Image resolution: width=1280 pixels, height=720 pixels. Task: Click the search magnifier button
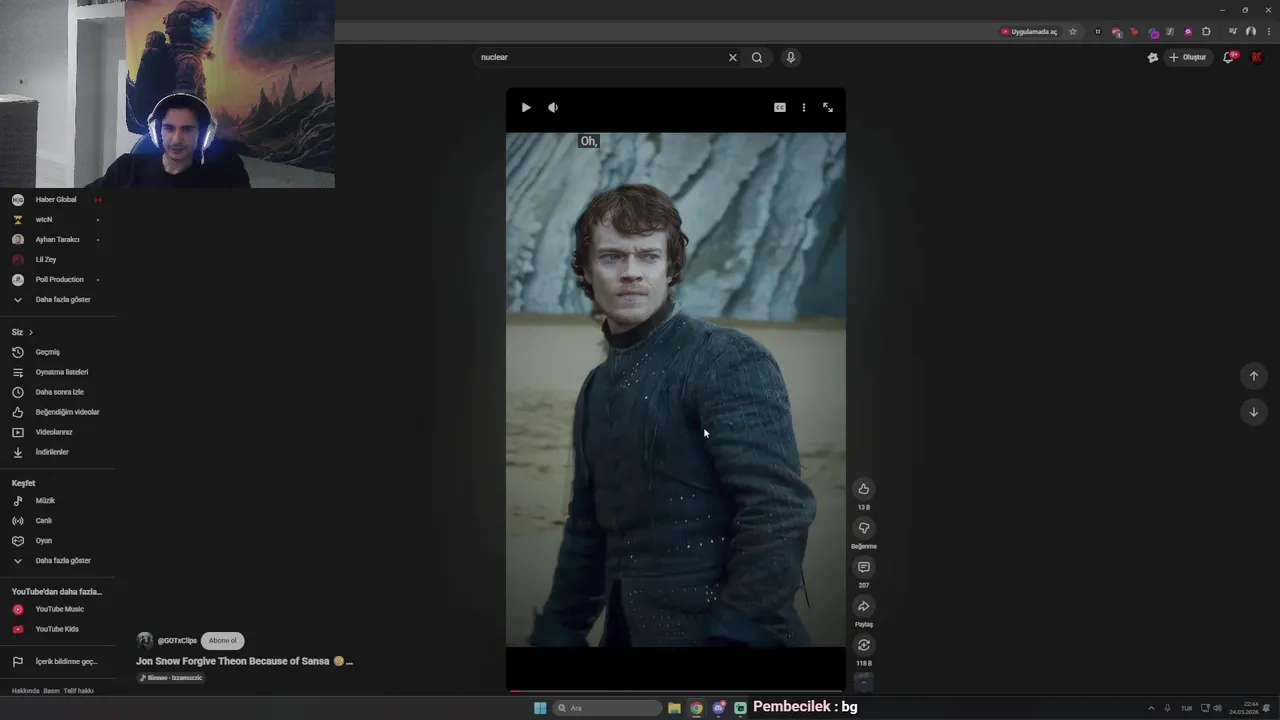click(x=757, y=57)
